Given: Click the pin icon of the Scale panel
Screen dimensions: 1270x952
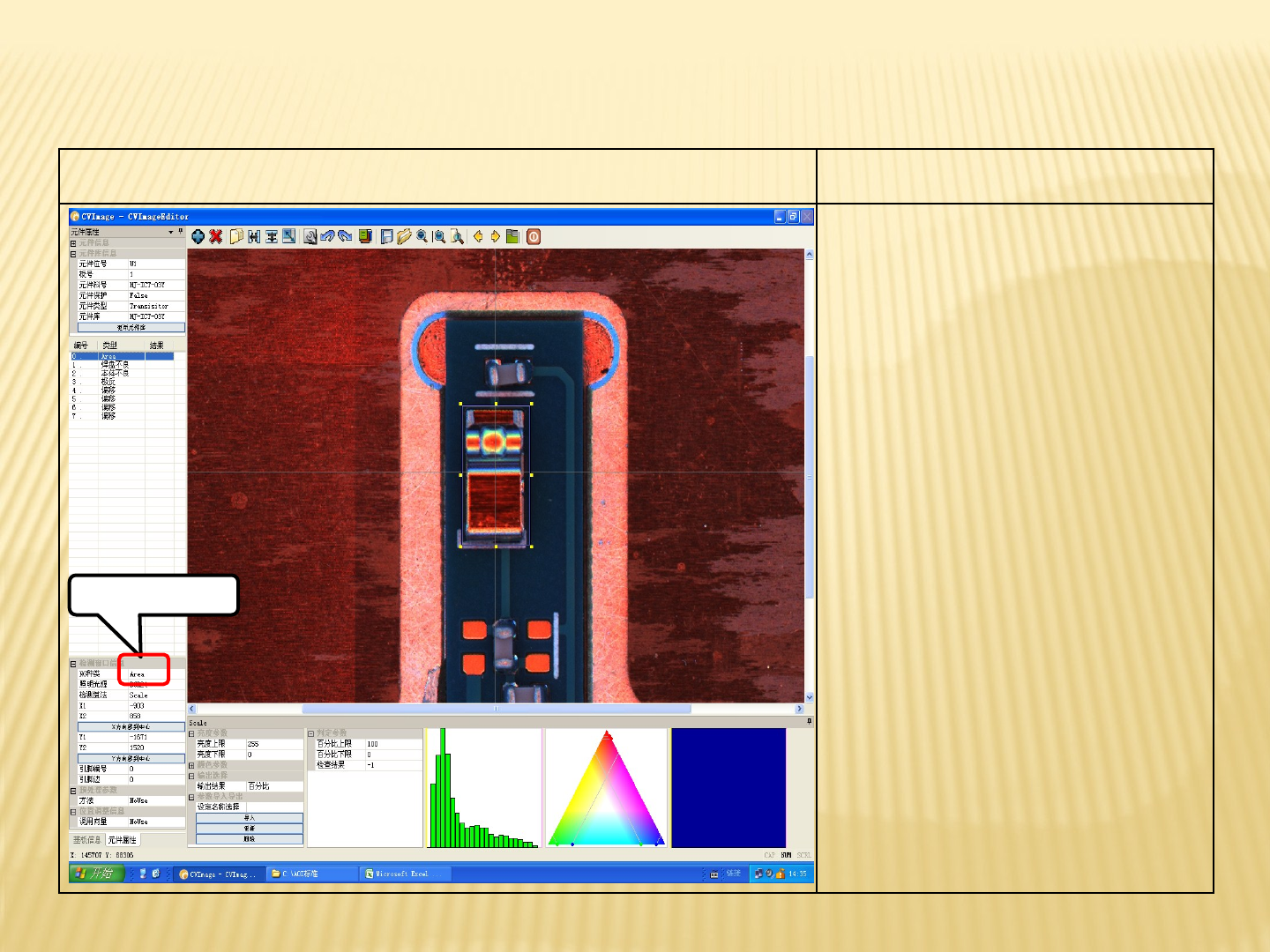Looking at the screenshot, I should [809, 722].
